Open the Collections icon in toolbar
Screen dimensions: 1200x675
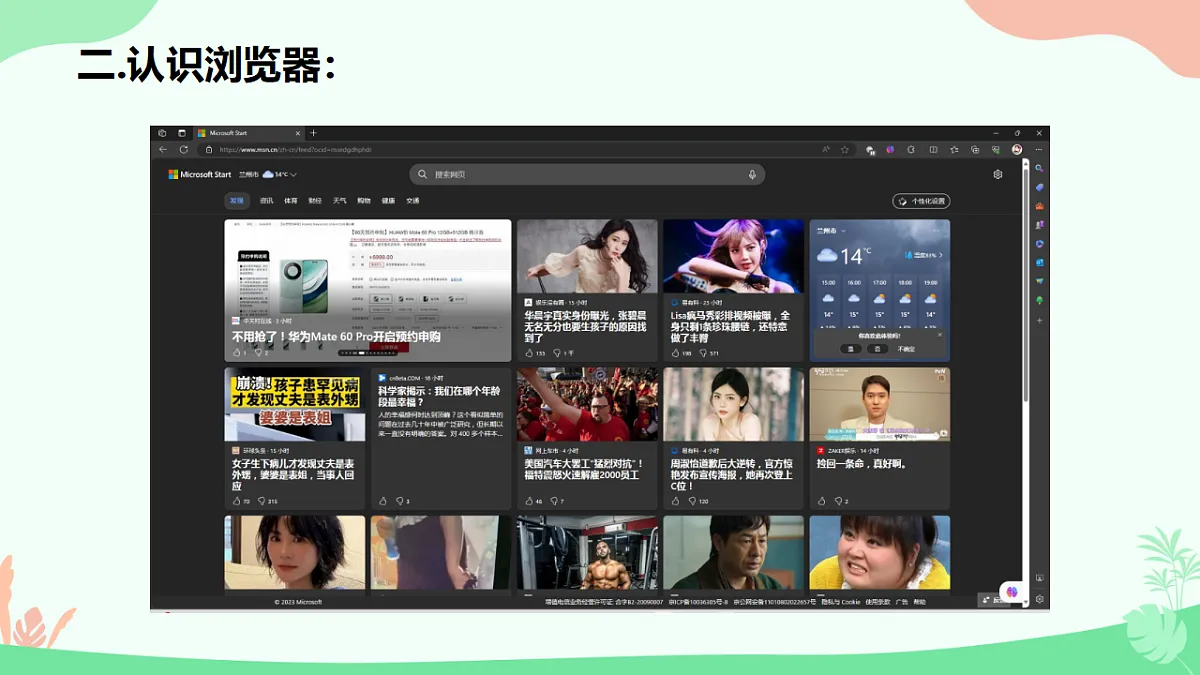tap(975, 149)
